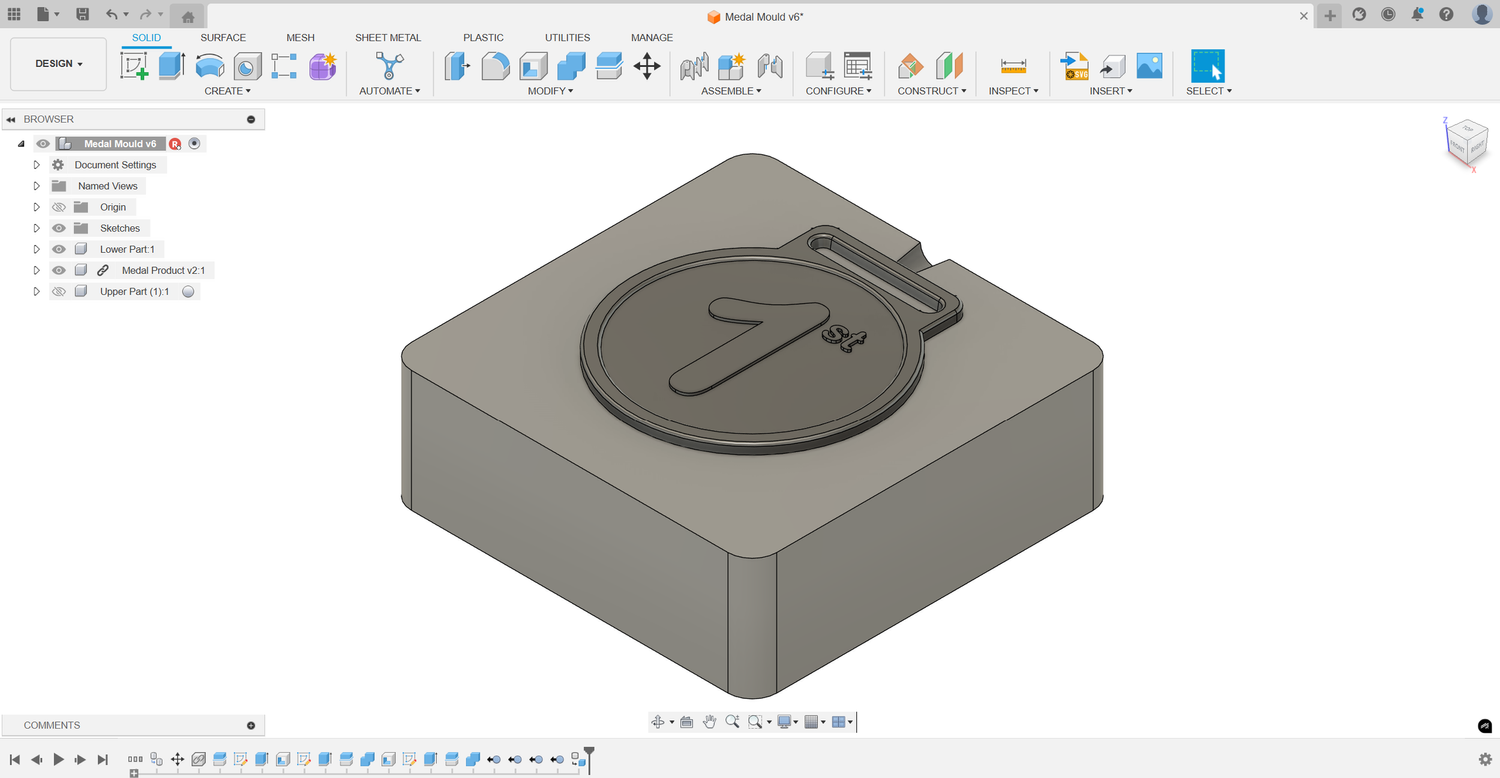Image resolution: width=1500 pixels, height=778 pixels.
Task: Select the Revolve tool
Action: click(209, 66)
